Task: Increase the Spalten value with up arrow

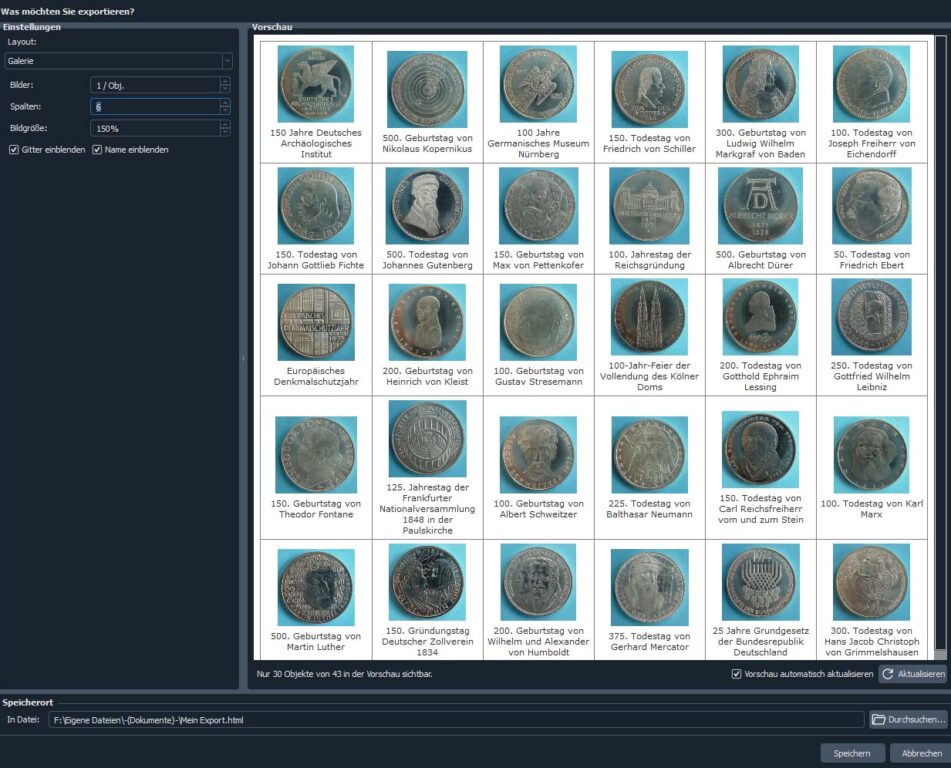Action: [x=225, y=102]
